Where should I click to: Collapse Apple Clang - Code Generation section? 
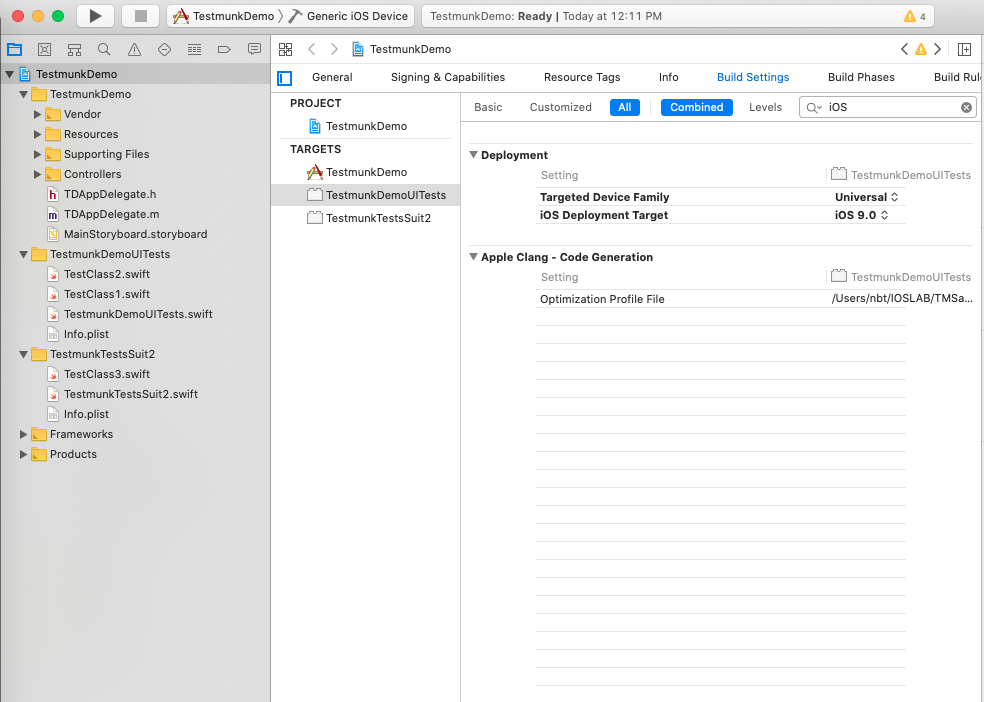pyautogui.click(x=474, y=257)
